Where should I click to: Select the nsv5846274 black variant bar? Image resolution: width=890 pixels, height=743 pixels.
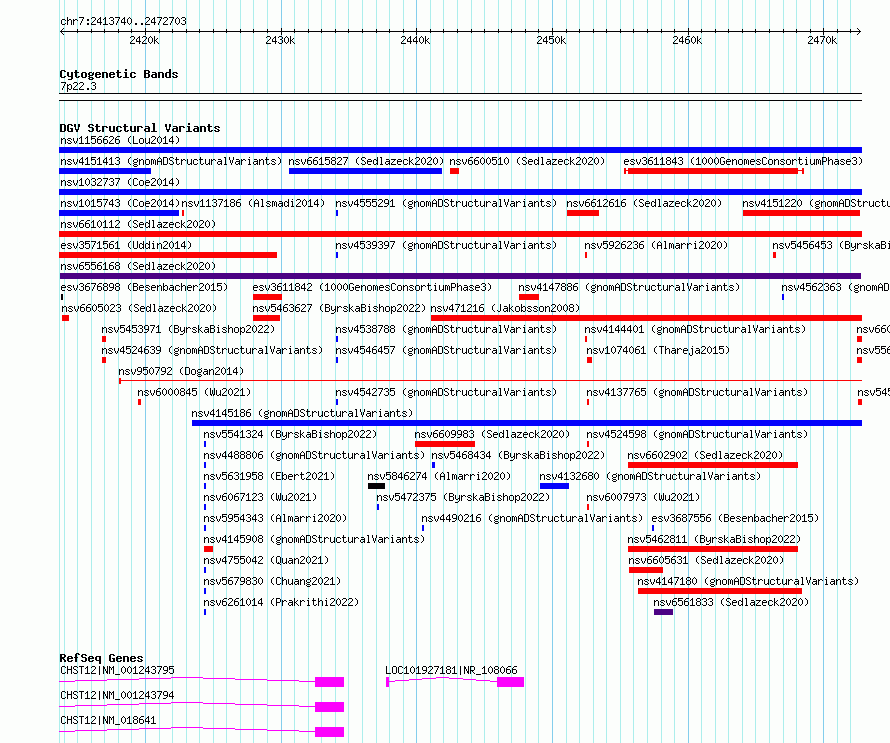pos(376,486)
